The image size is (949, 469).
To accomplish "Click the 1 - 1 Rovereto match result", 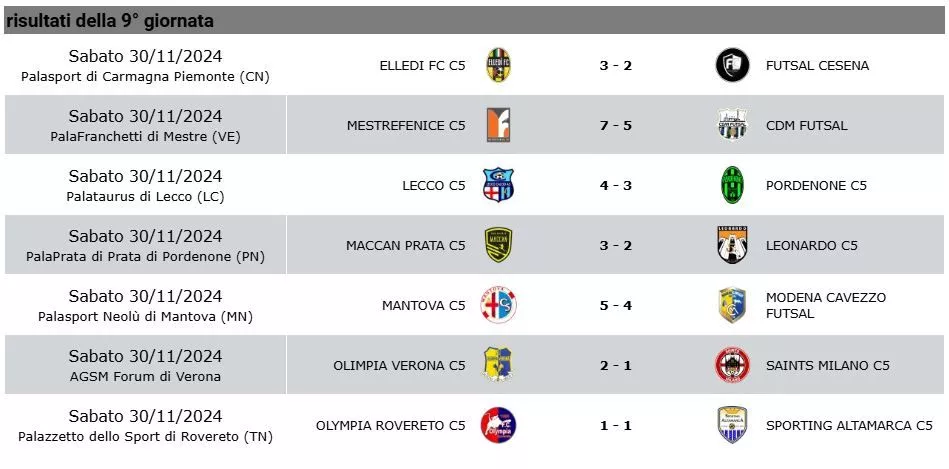I will [x=616, y=425].
